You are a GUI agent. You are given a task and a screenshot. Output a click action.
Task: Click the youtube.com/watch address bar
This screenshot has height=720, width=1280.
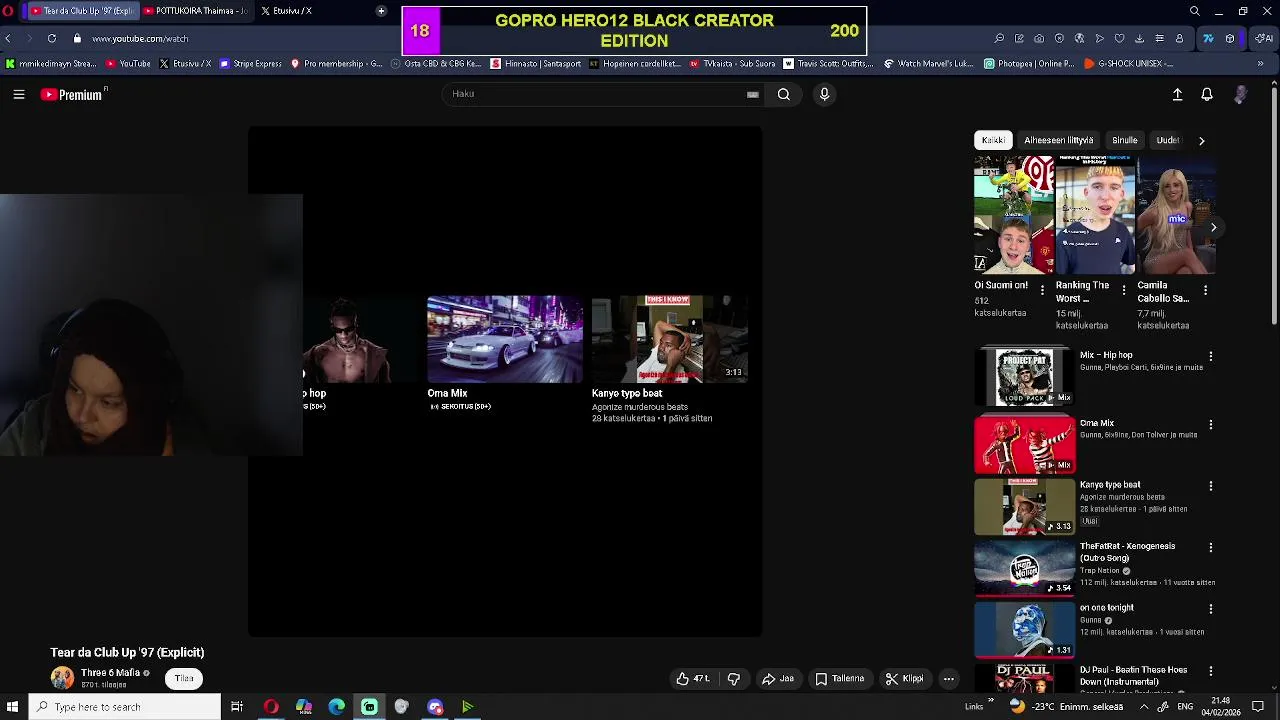point(140,38)
